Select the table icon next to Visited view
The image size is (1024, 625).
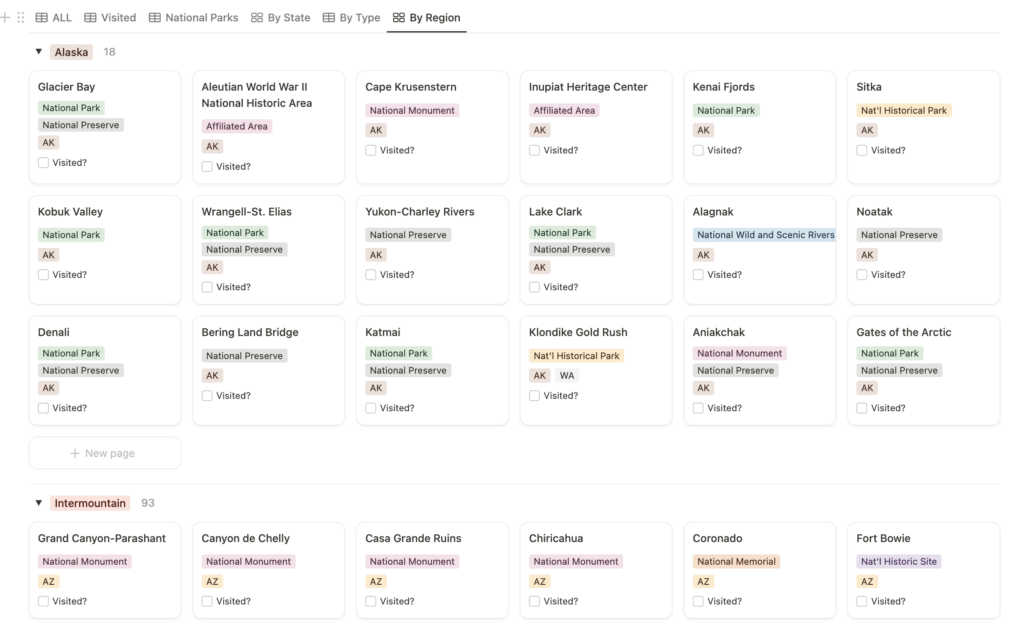coord(90,17)
